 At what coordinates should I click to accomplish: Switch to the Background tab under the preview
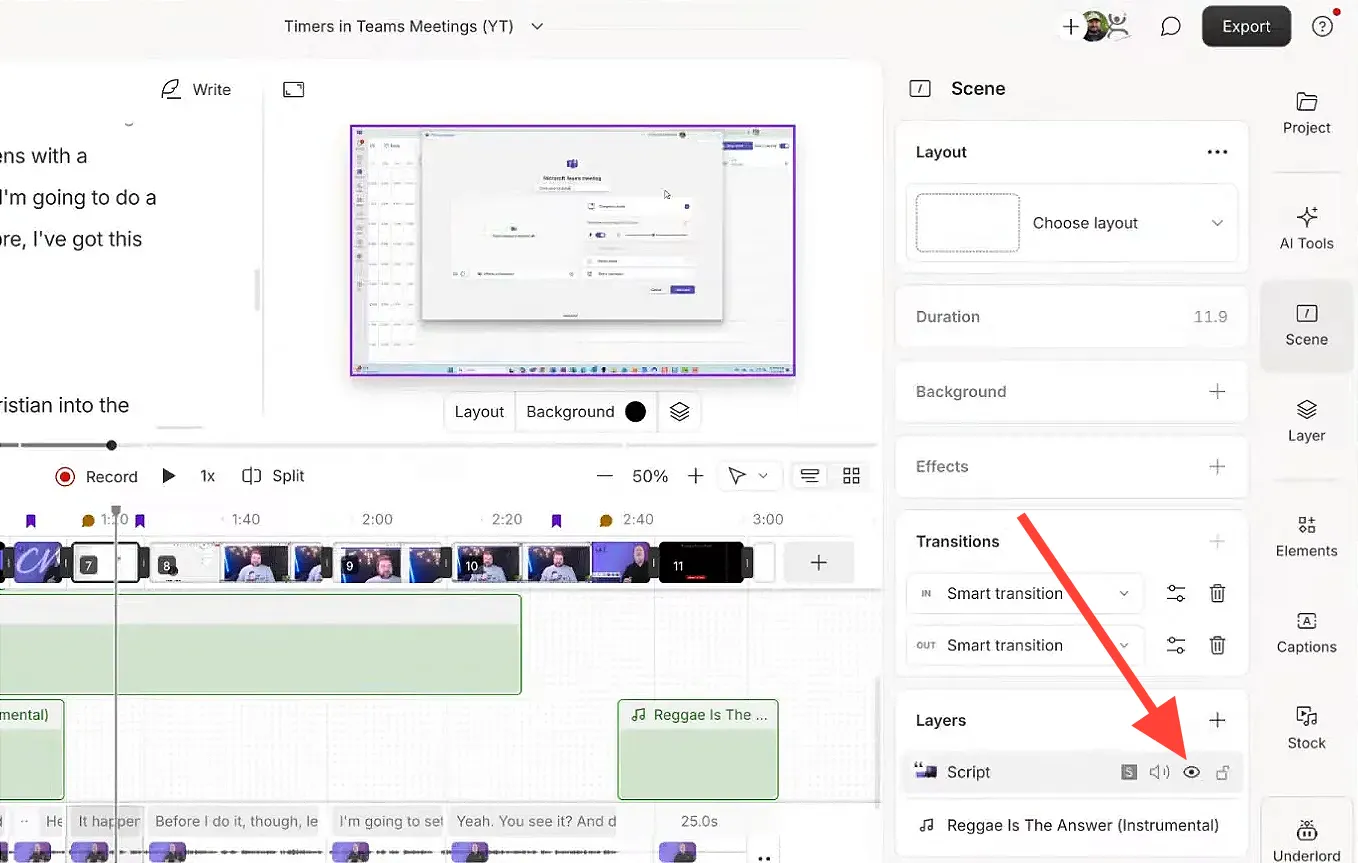click(570, 411)
